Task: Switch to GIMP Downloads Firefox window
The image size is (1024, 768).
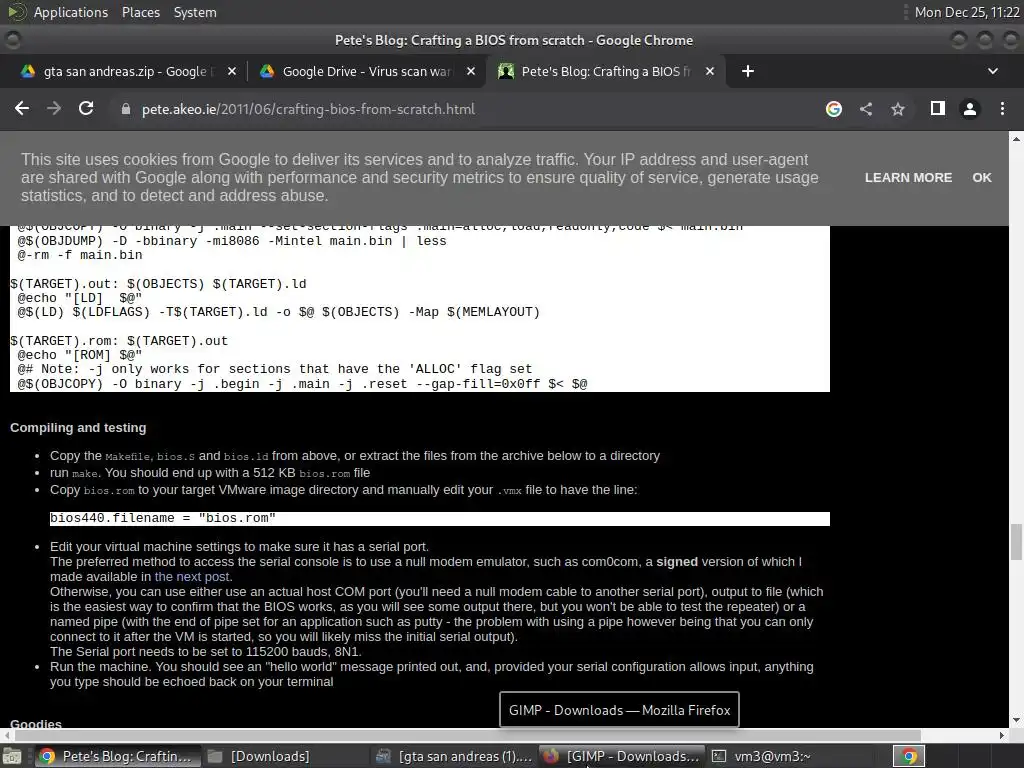Action: point(622,756)
